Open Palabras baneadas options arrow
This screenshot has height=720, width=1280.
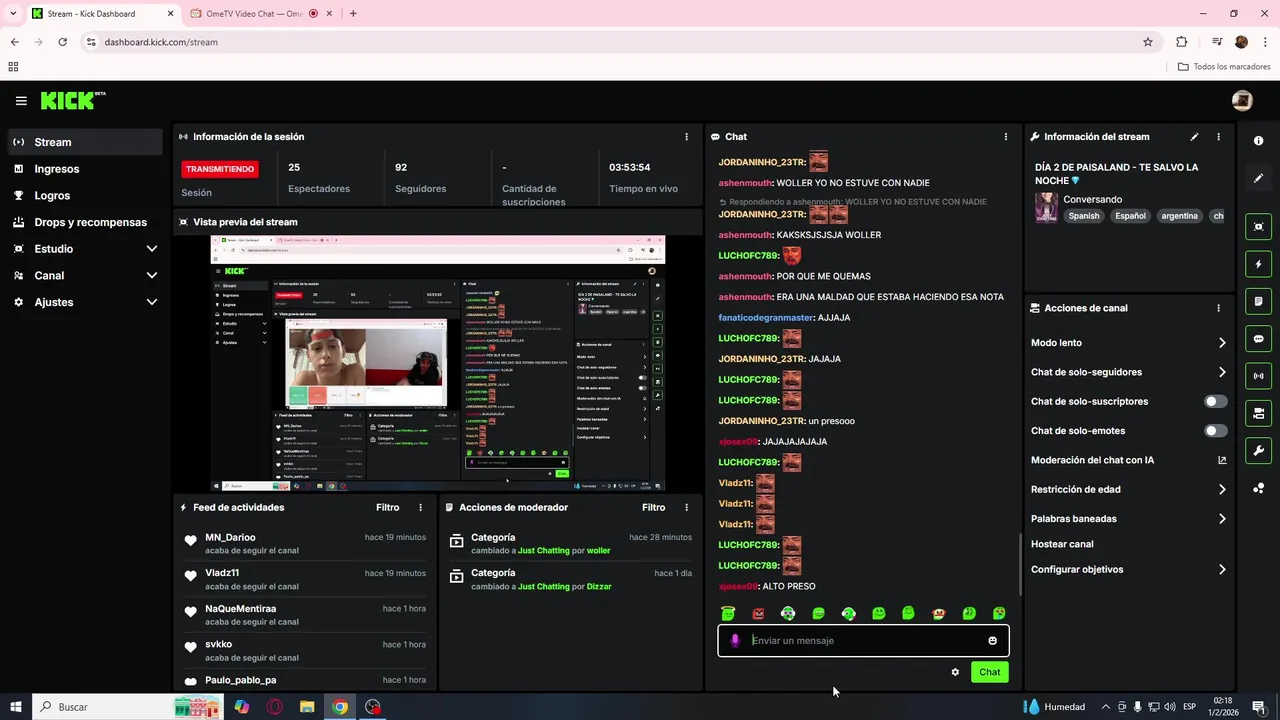(1222, 519)
